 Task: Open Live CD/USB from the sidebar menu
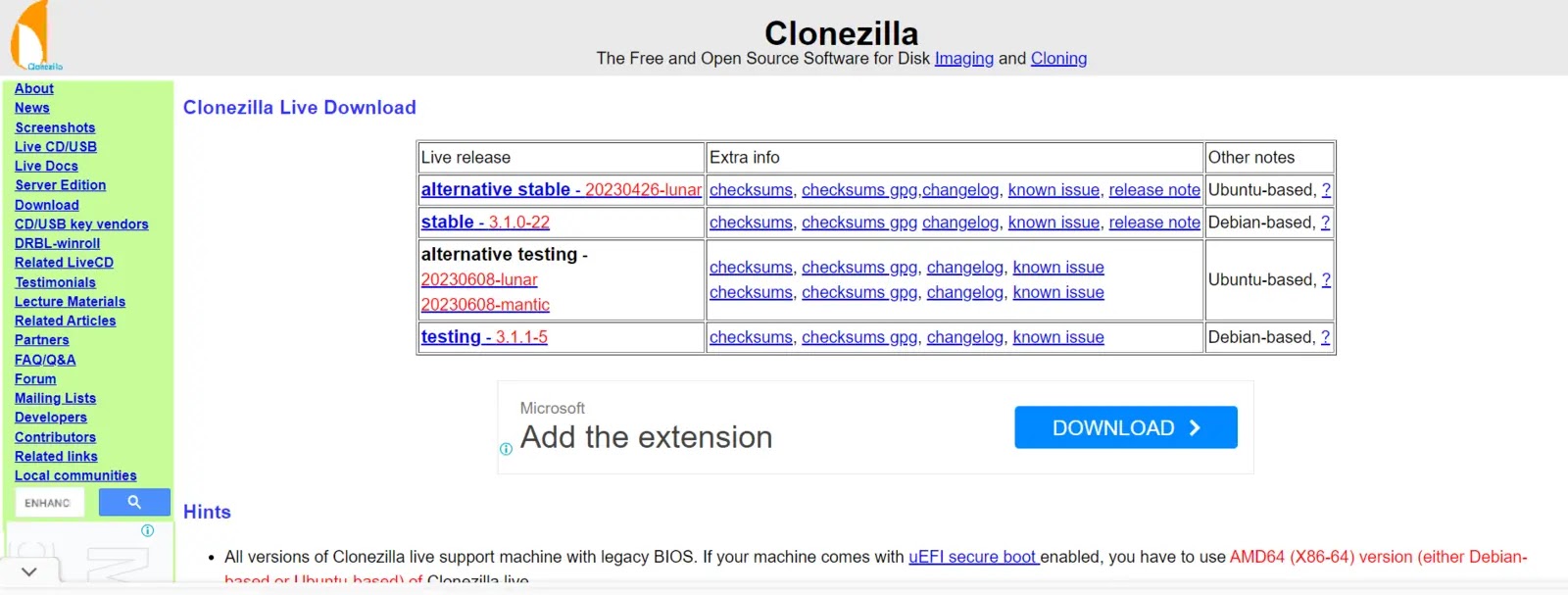tap(56, 147)
